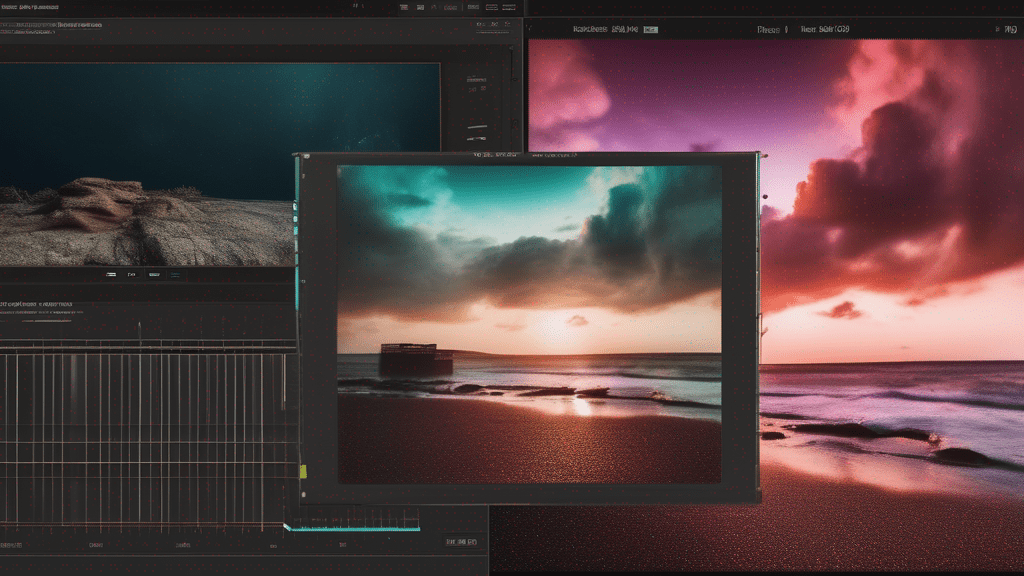The image size is (1024, 576).
Task: Click the boxed value field at the timeline's bottom right
Action: (x=461, y=542)
